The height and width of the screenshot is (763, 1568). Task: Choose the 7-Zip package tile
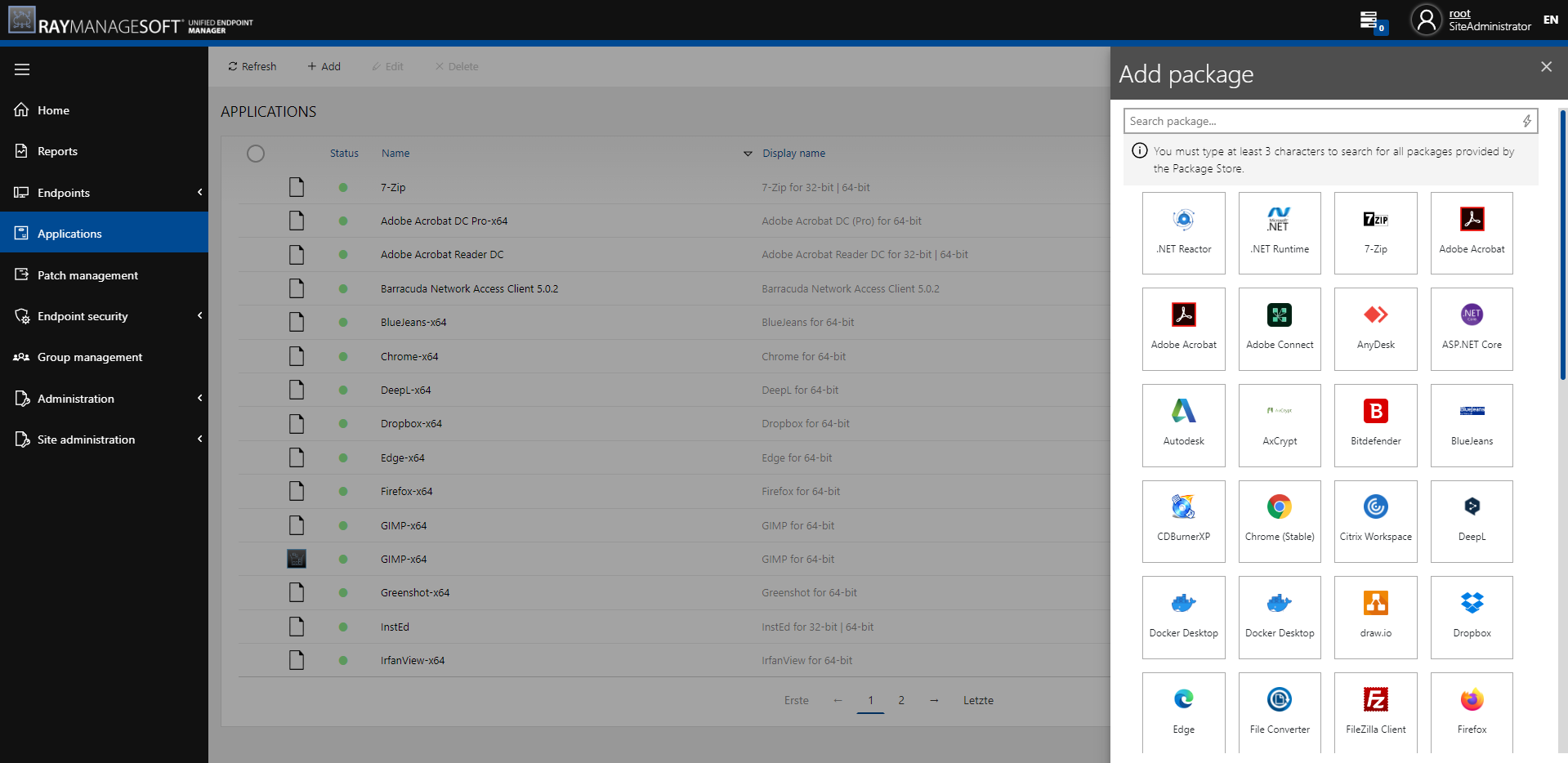click(1375, 233)
